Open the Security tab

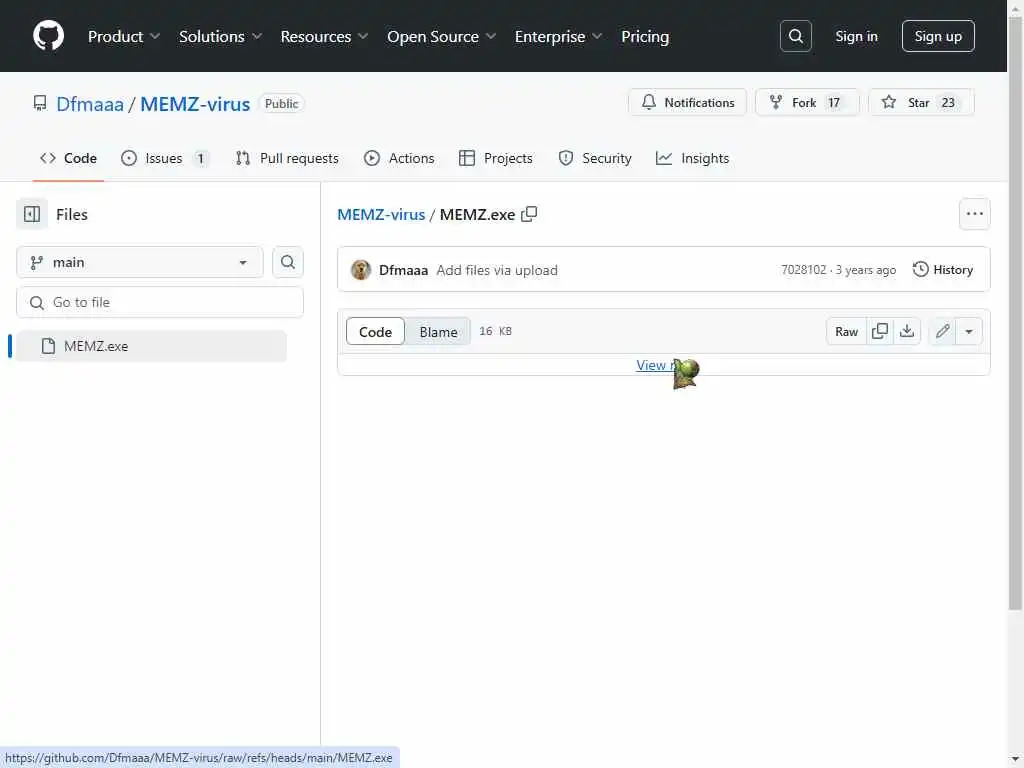point(595,158)
